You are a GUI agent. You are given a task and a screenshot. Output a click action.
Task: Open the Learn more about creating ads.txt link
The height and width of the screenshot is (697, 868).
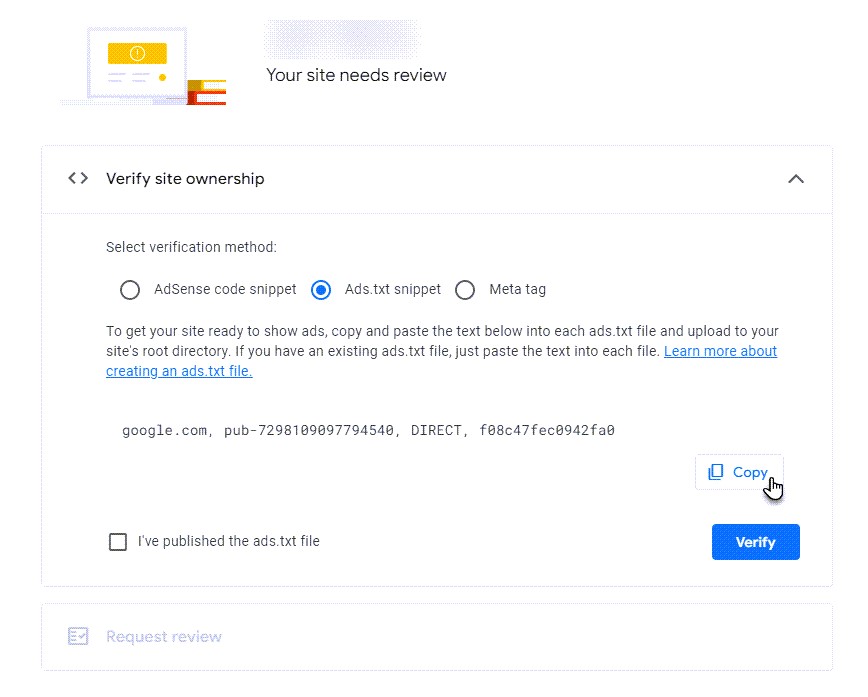720,351
